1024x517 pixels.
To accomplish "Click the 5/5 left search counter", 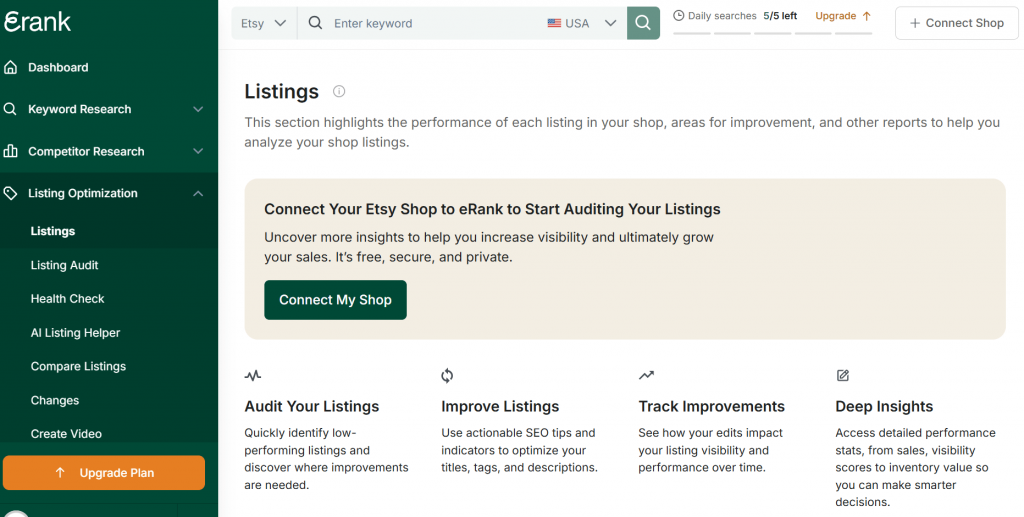I will point(780,16).
